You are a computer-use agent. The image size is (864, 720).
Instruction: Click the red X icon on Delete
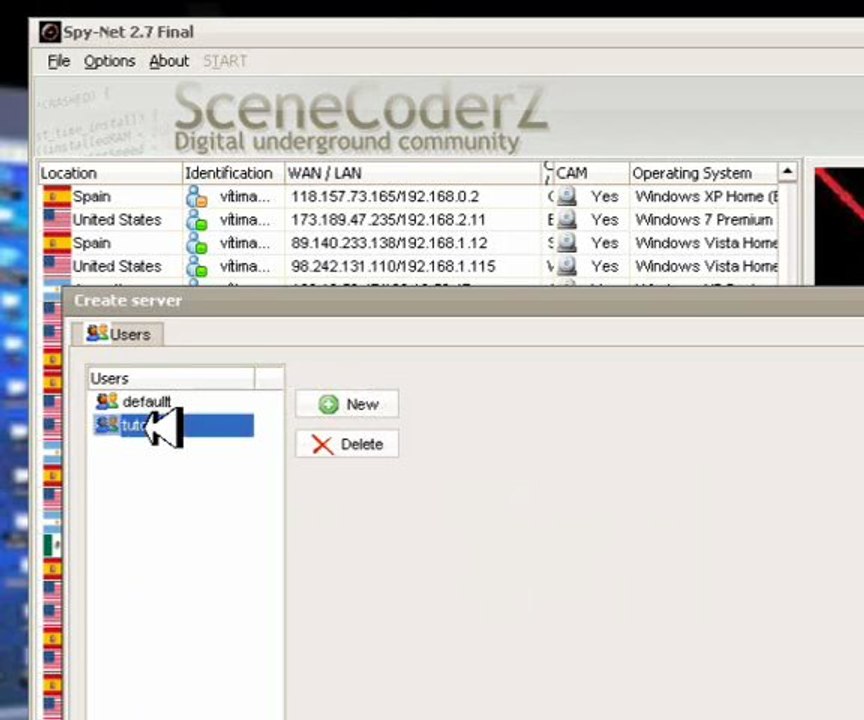coord(322,445)
